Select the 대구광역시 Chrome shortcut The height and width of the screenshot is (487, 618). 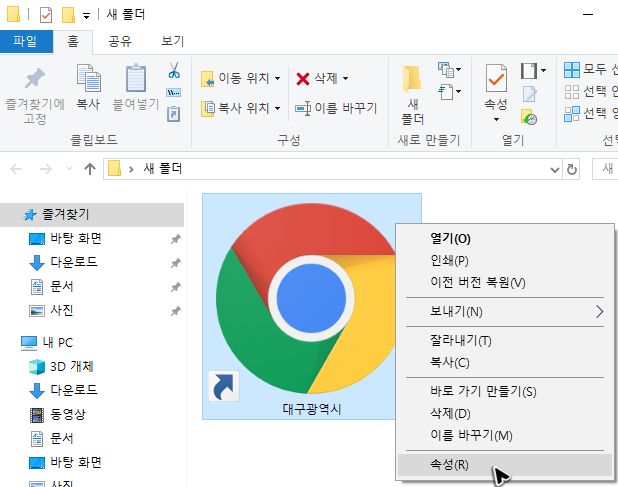[311, 306]
